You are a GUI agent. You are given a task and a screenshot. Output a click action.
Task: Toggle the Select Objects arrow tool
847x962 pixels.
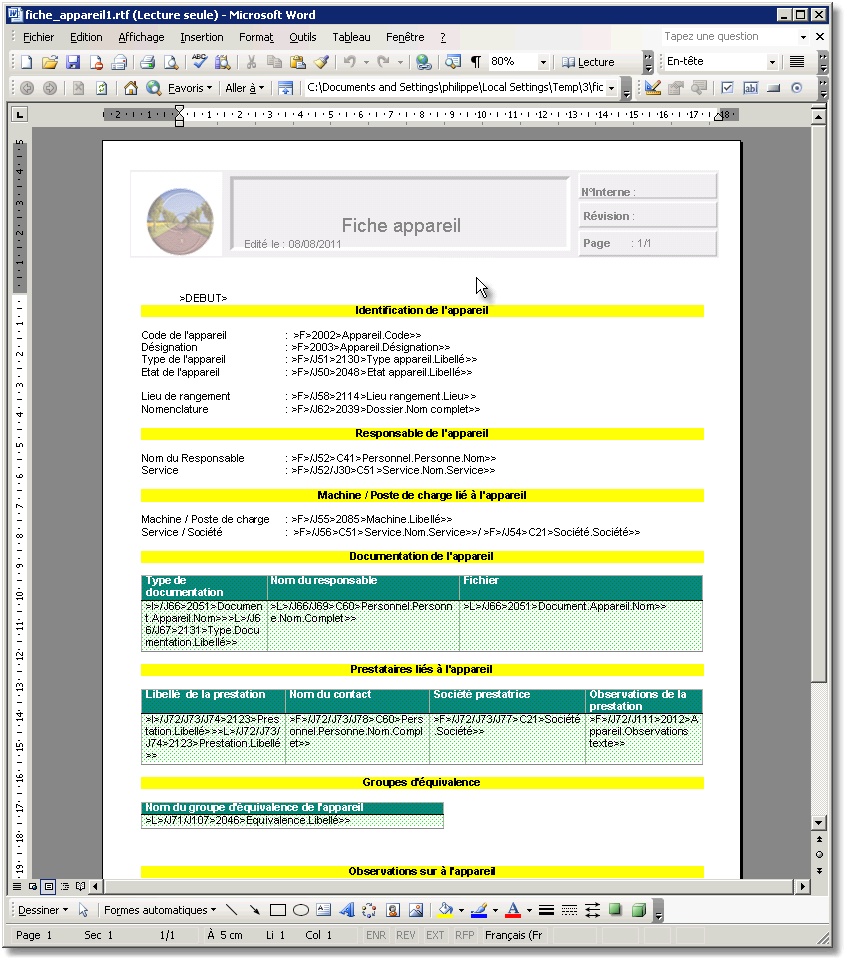pyautogui.click(x=84, y=910)
